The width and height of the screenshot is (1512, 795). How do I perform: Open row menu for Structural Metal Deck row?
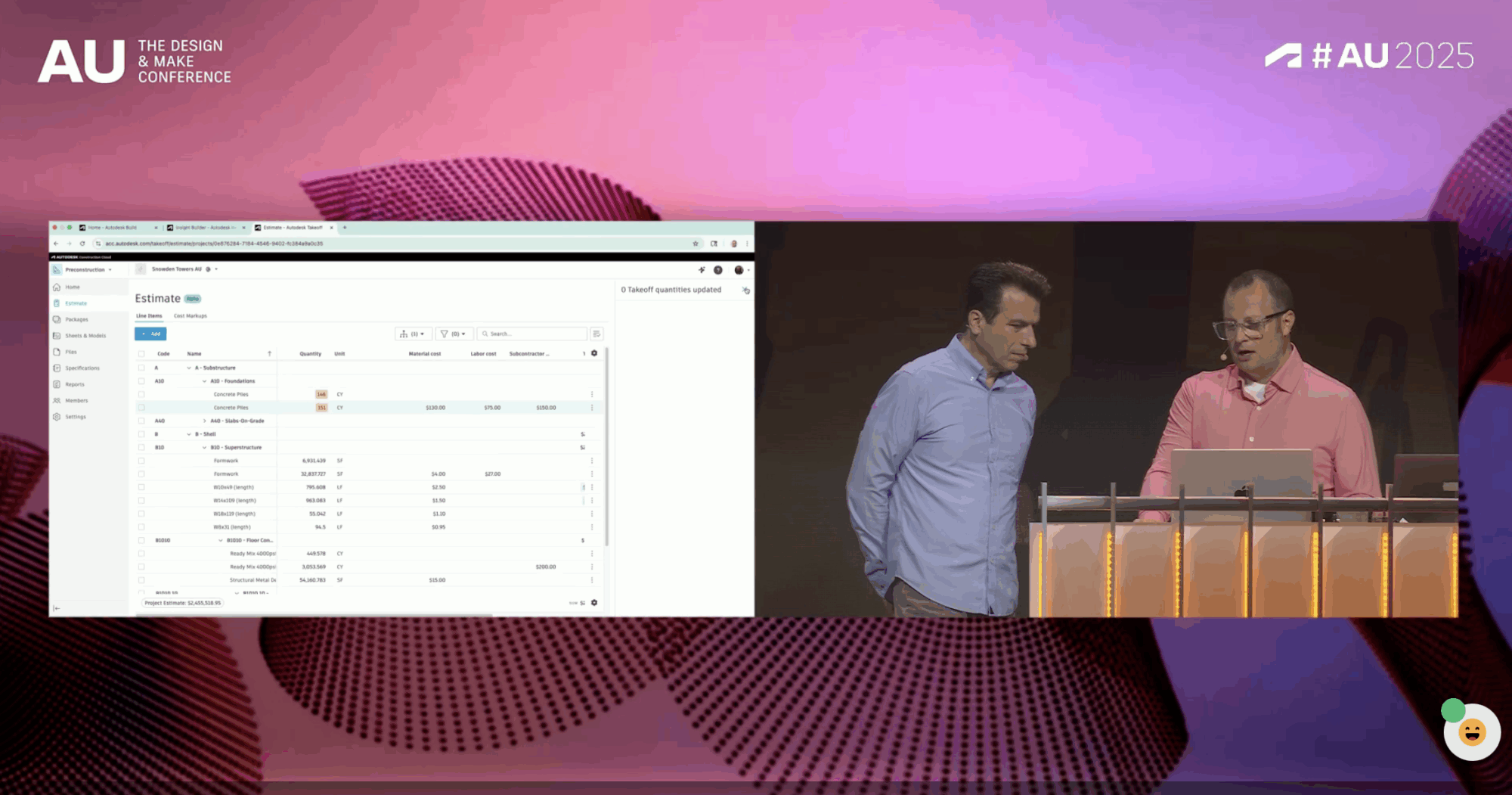[x=592, y=580]
